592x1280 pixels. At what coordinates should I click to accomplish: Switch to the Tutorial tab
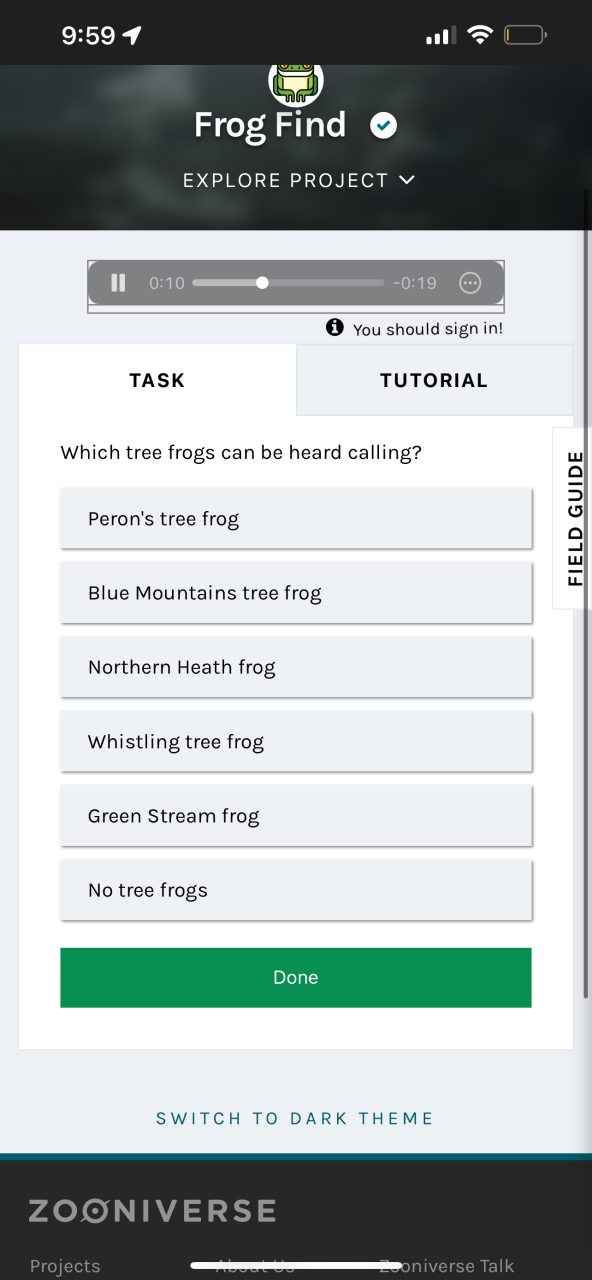pyautogui.click(x=434, y=380)
